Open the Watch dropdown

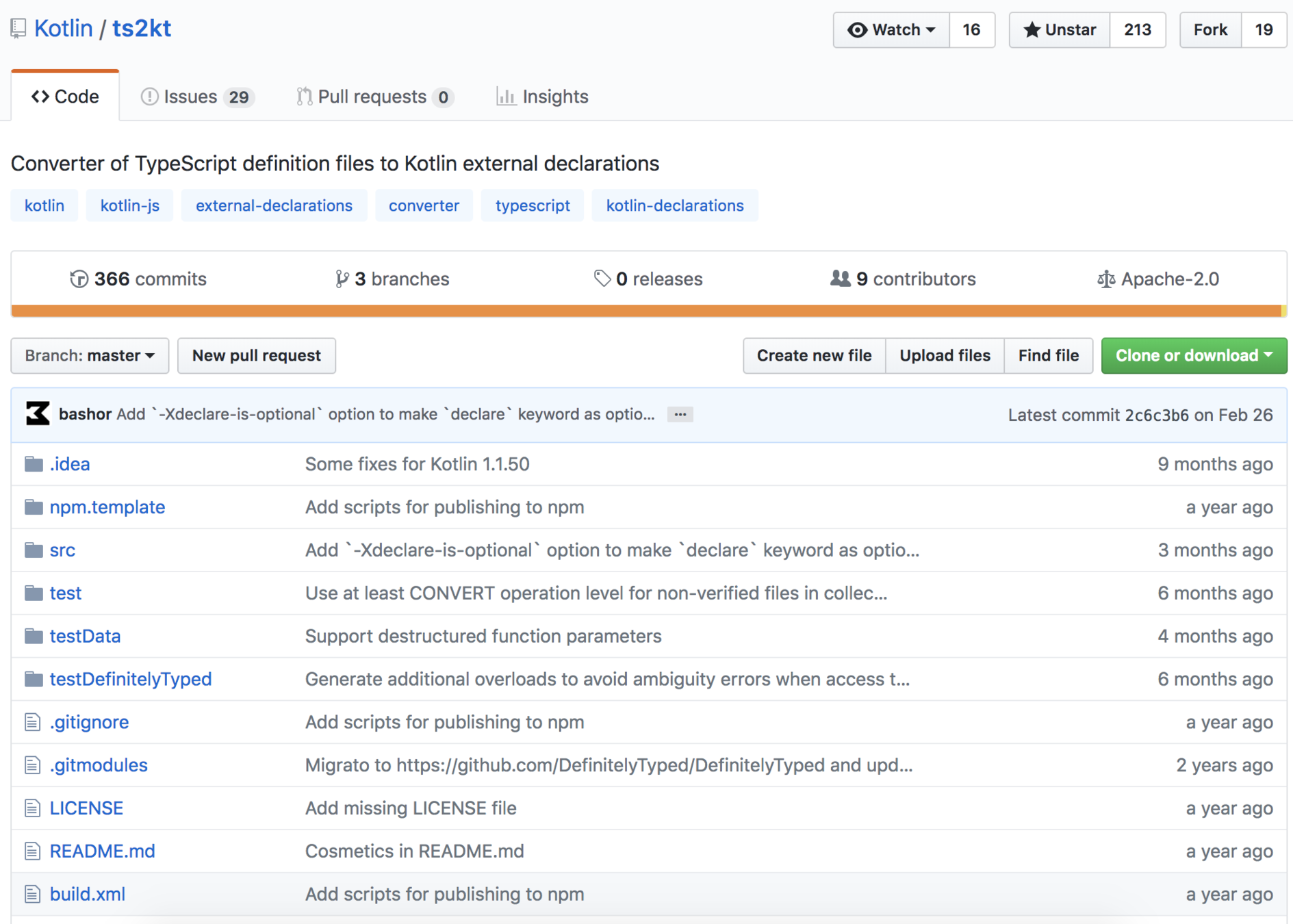click(x=891, y=30)
